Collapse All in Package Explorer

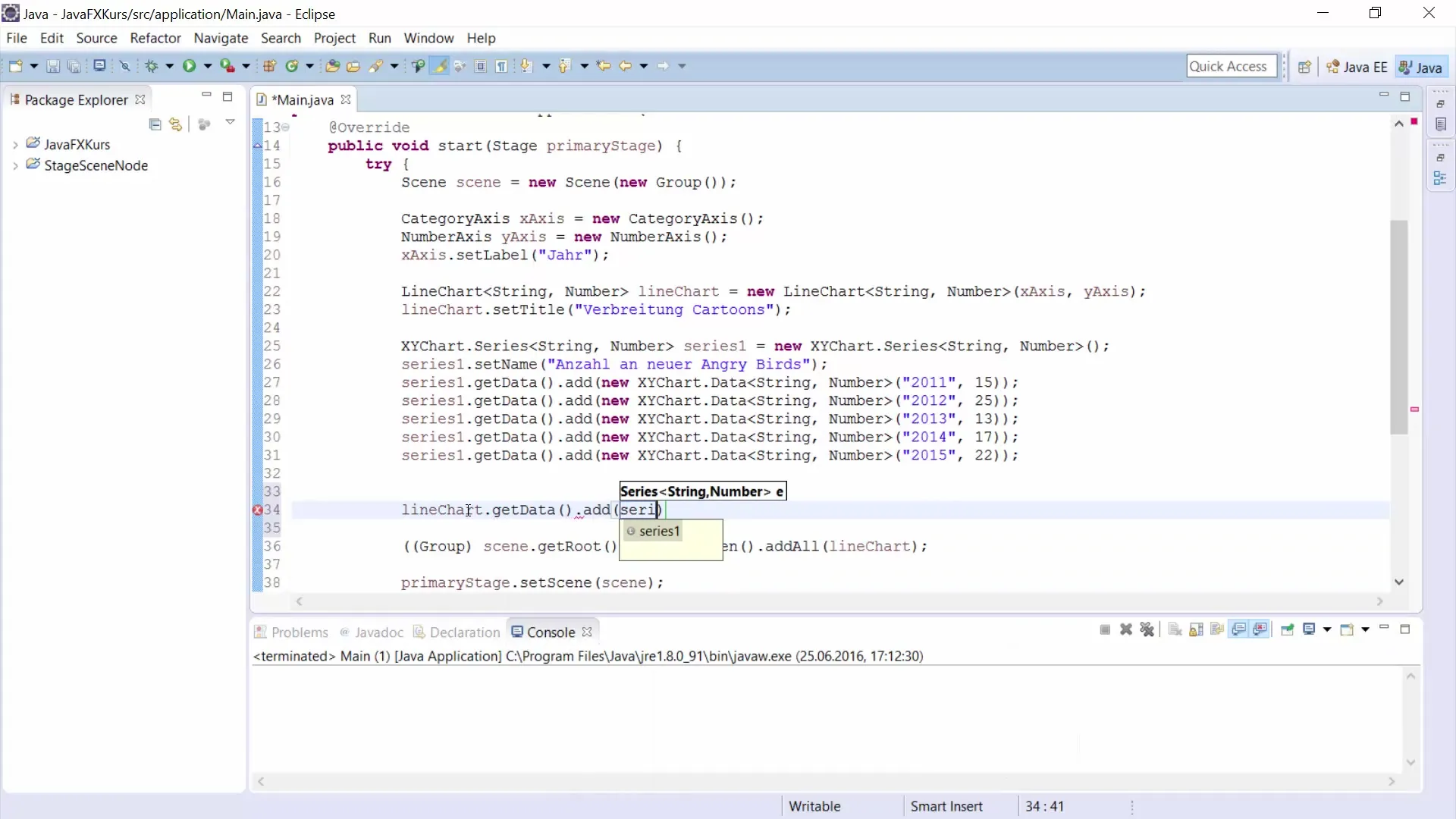pyautogui.click(x=155, y=124)
